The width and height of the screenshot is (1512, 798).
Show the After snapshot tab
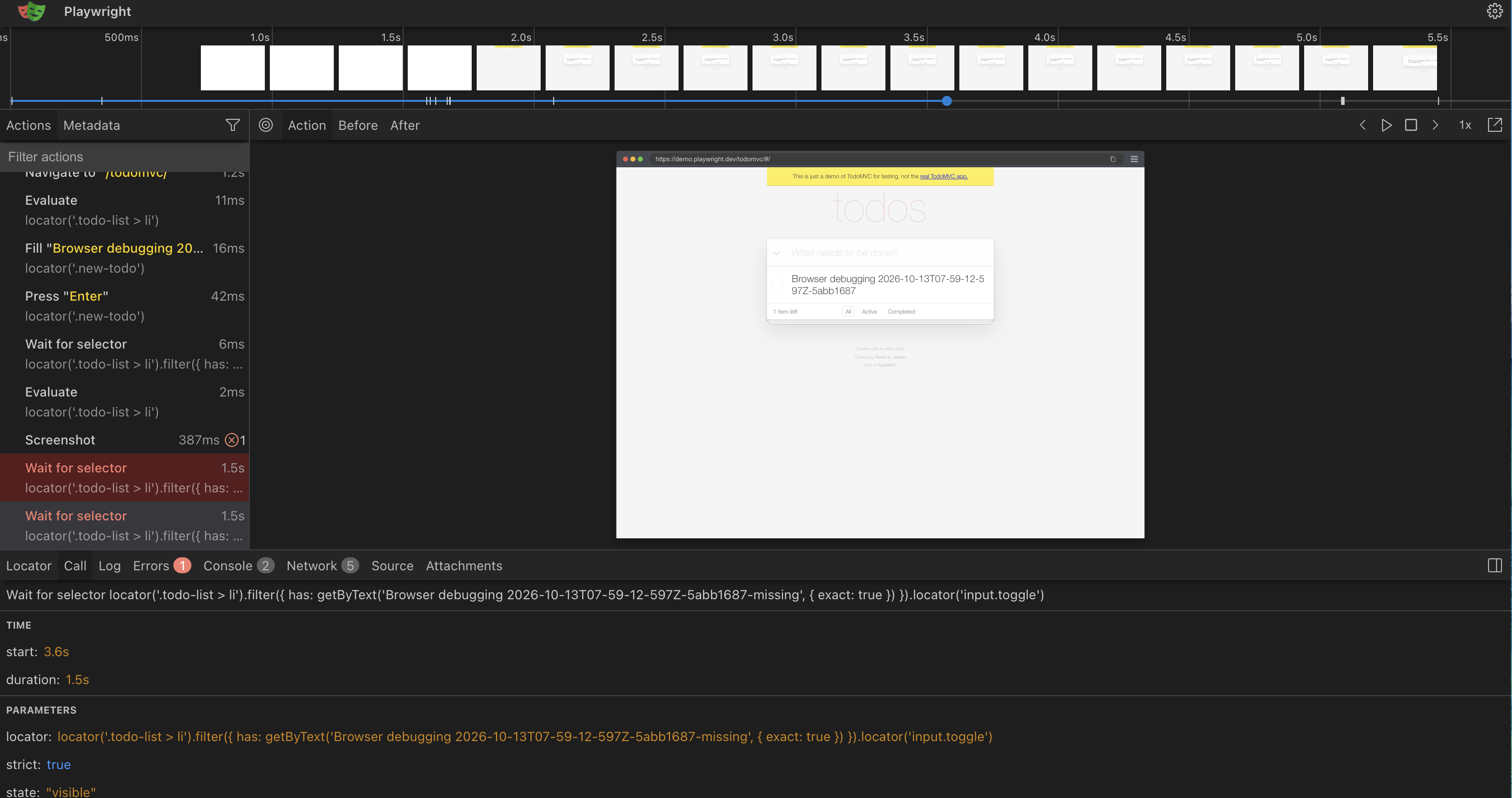405,125
